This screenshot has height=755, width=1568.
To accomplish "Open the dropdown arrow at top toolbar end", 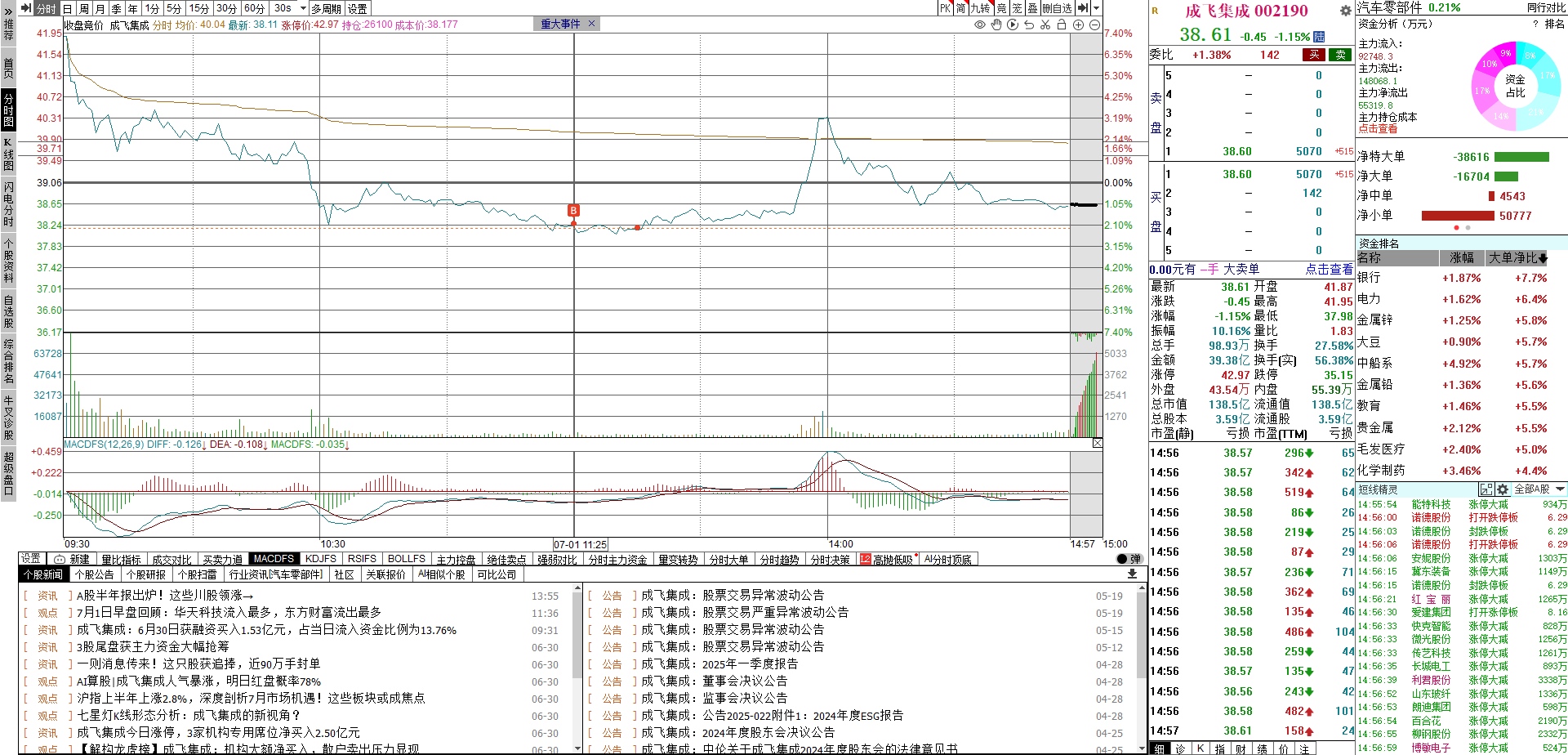I will 1096,8.
